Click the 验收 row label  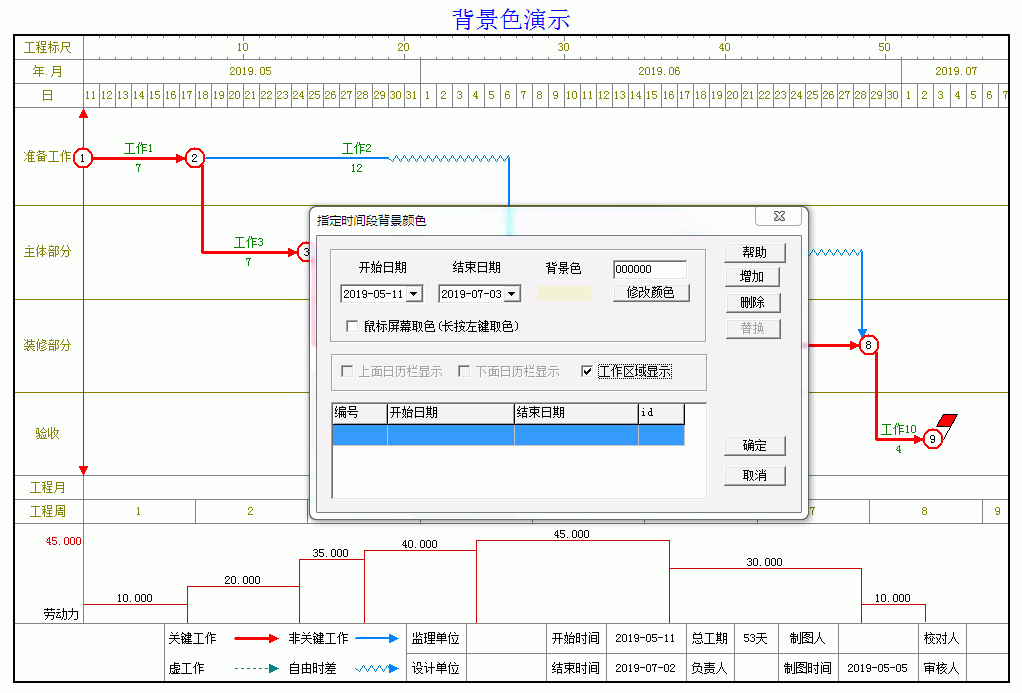pyautogui.click(x=48, y=434)
